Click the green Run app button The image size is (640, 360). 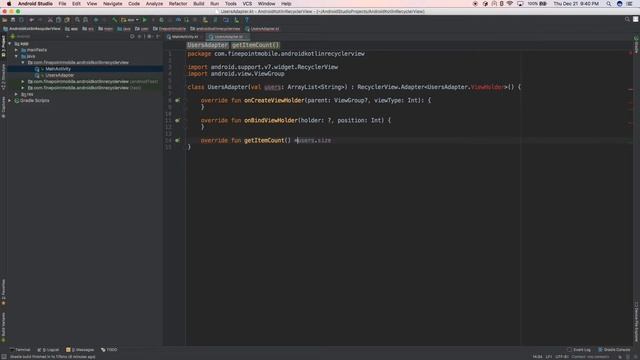[144, 20]
